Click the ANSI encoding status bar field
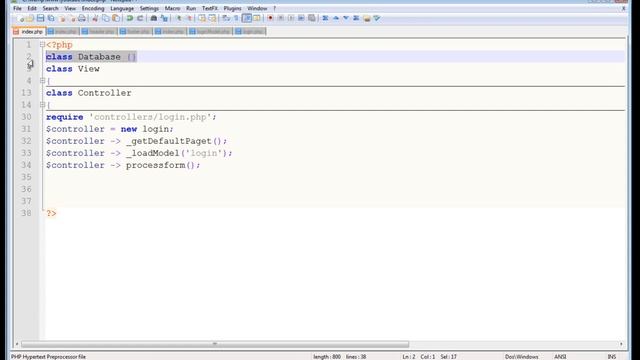Viewport: 640px width, 360px height. pyautogui.click(x=560, y=357)
